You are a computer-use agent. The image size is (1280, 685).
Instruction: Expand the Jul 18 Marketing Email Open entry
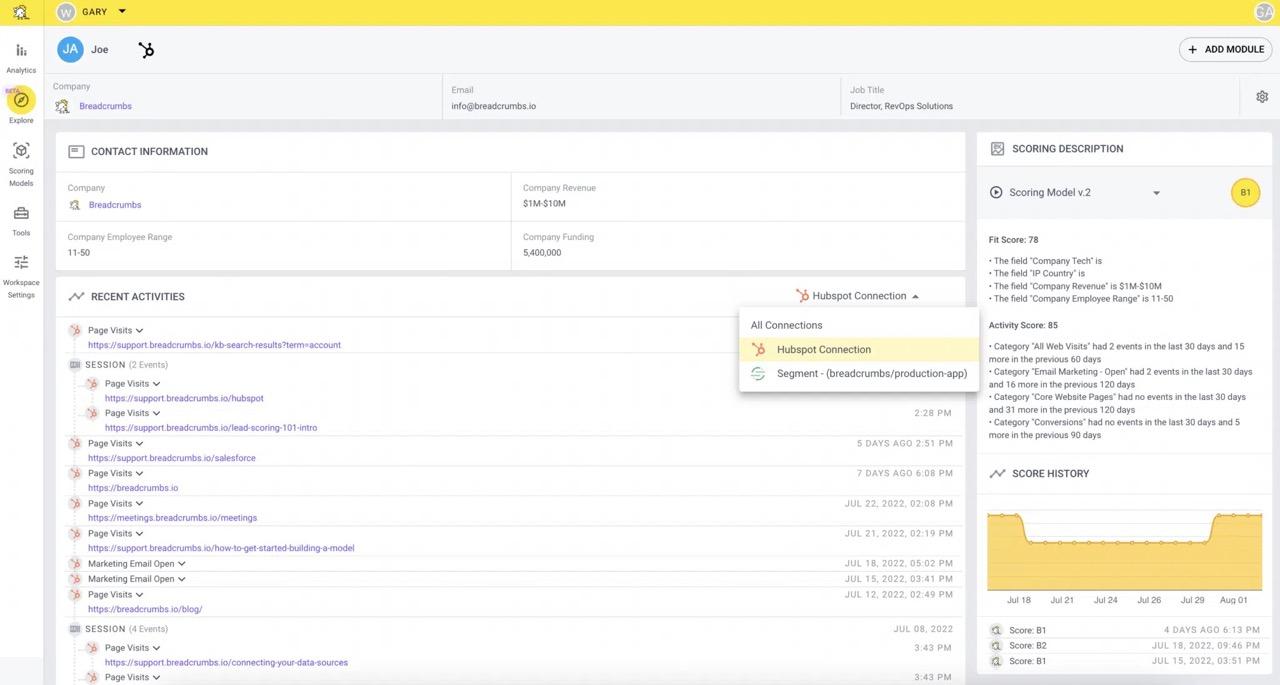(x=181, y=564)
